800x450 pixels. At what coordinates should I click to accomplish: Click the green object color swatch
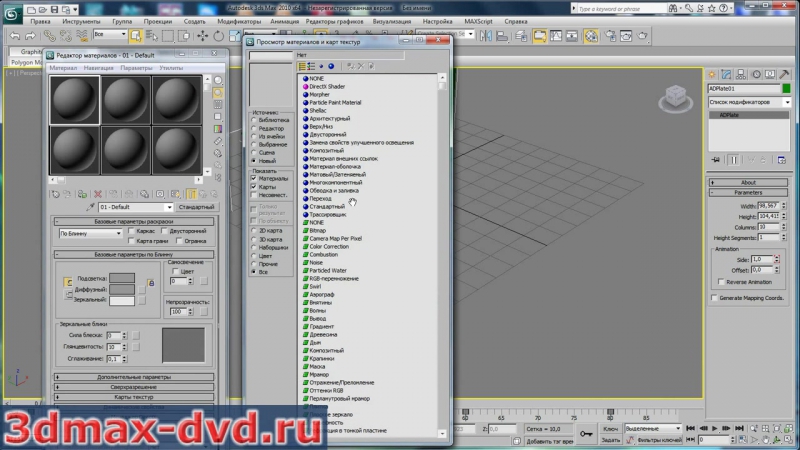786,89
